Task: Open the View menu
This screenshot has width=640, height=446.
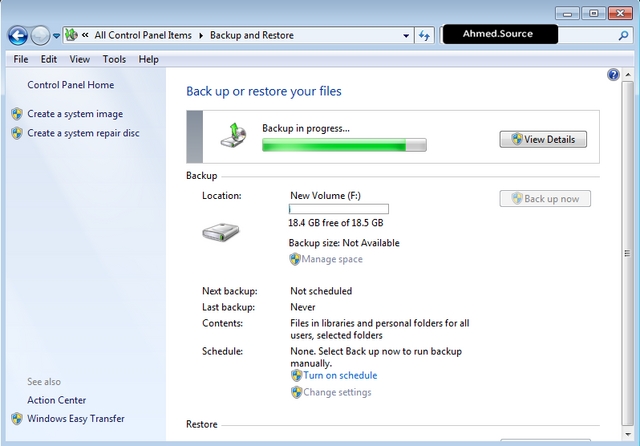Action: click(80, 60)
